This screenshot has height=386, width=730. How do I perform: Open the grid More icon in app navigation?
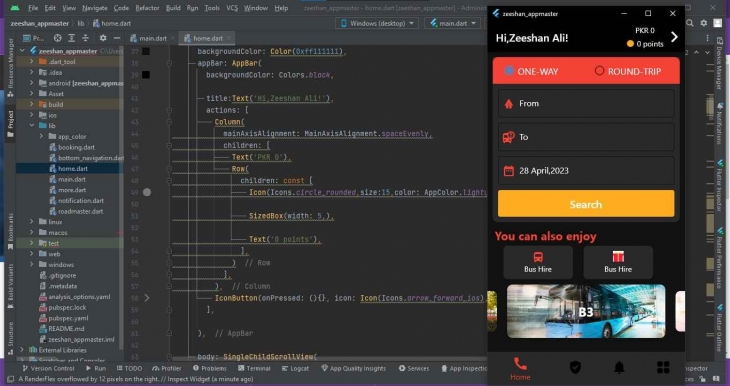coord(663,367)
